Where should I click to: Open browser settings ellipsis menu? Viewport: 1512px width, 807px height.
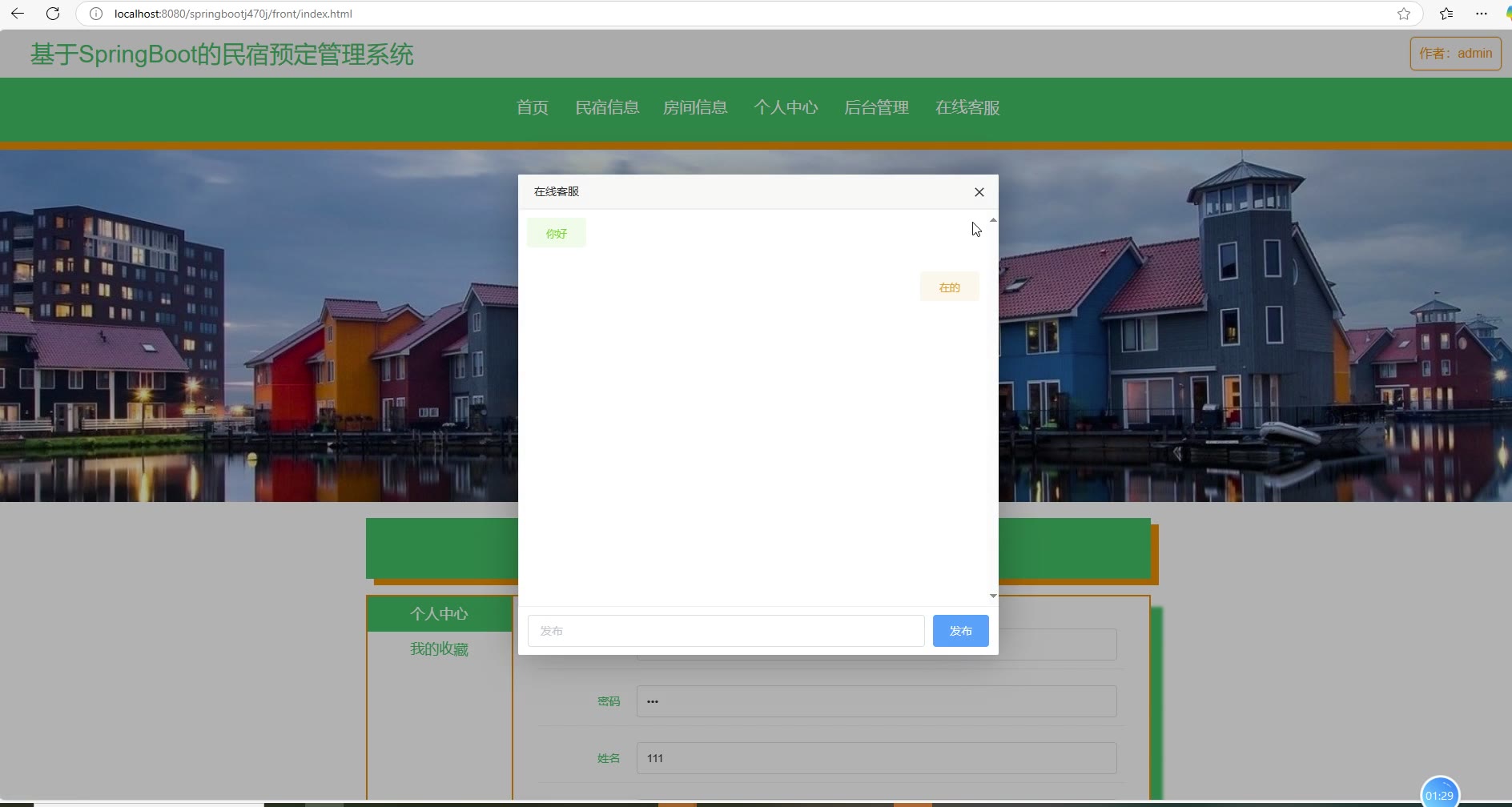click(1481, 14)
